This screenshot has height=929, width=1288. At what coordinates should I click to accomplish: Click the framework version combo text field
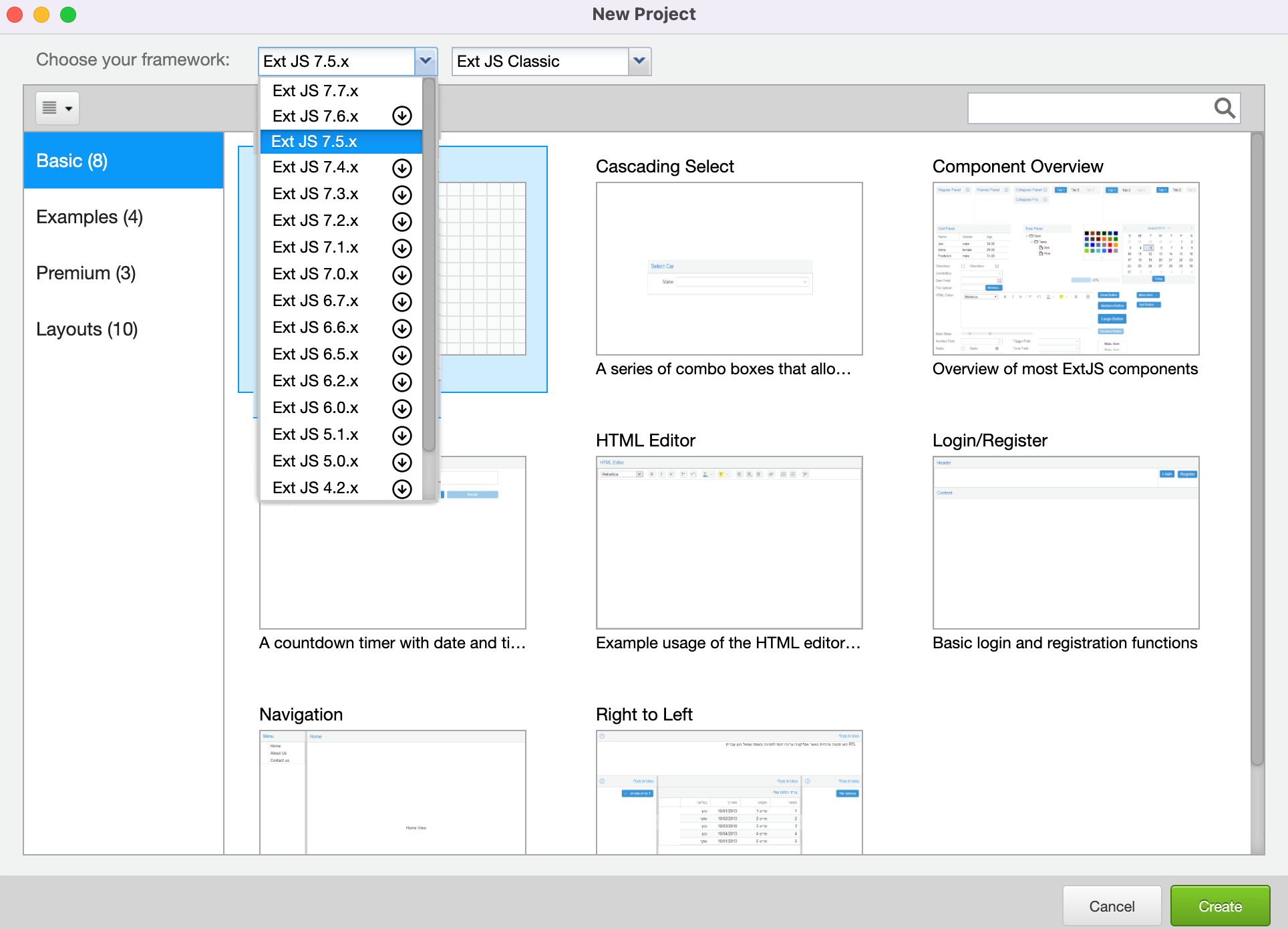[x=336, y=61]
